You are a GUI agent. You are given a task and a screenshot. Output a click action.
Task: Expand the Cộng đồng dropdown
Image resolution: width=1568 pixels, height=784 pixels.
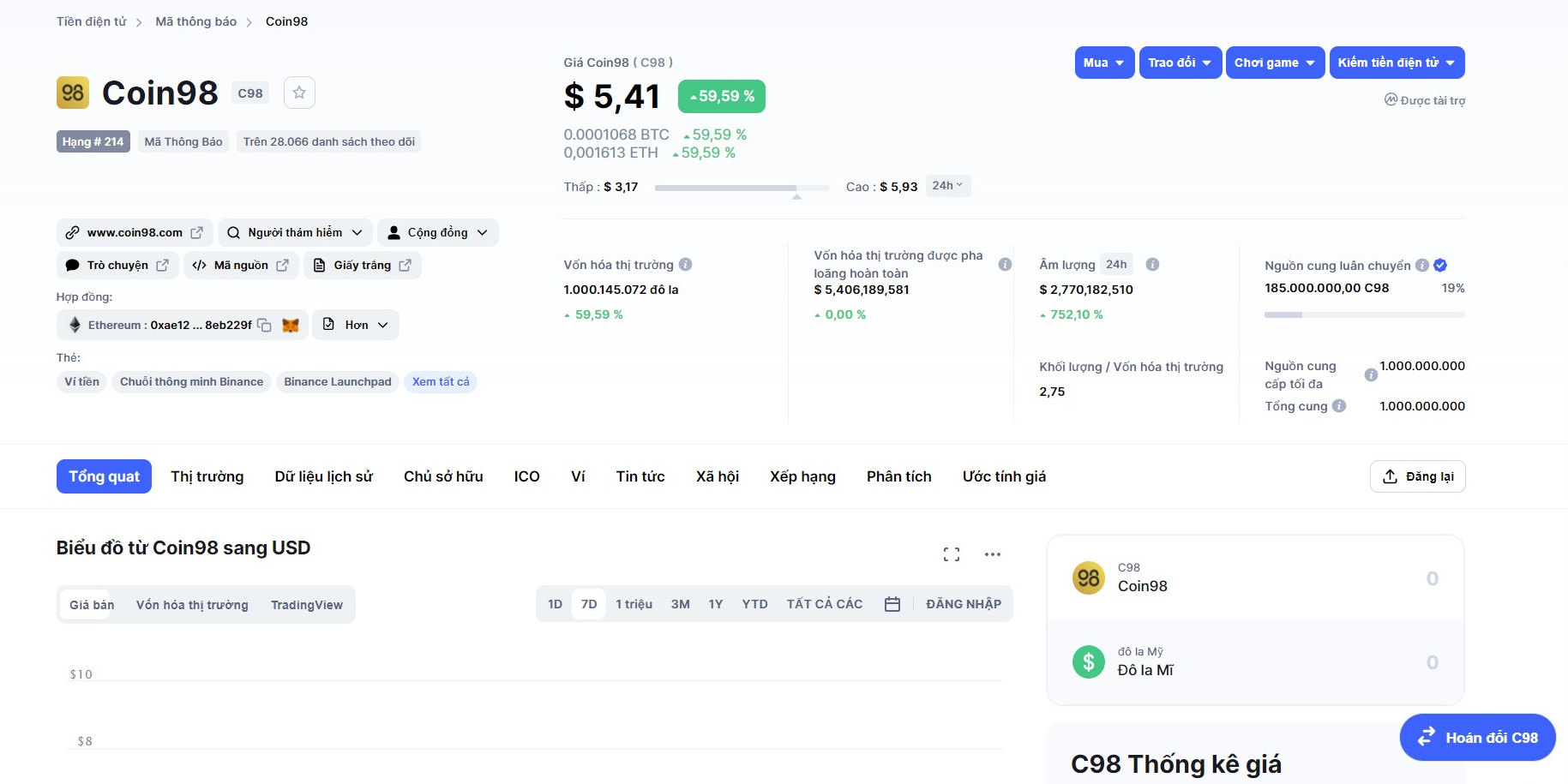click(437, 233)
